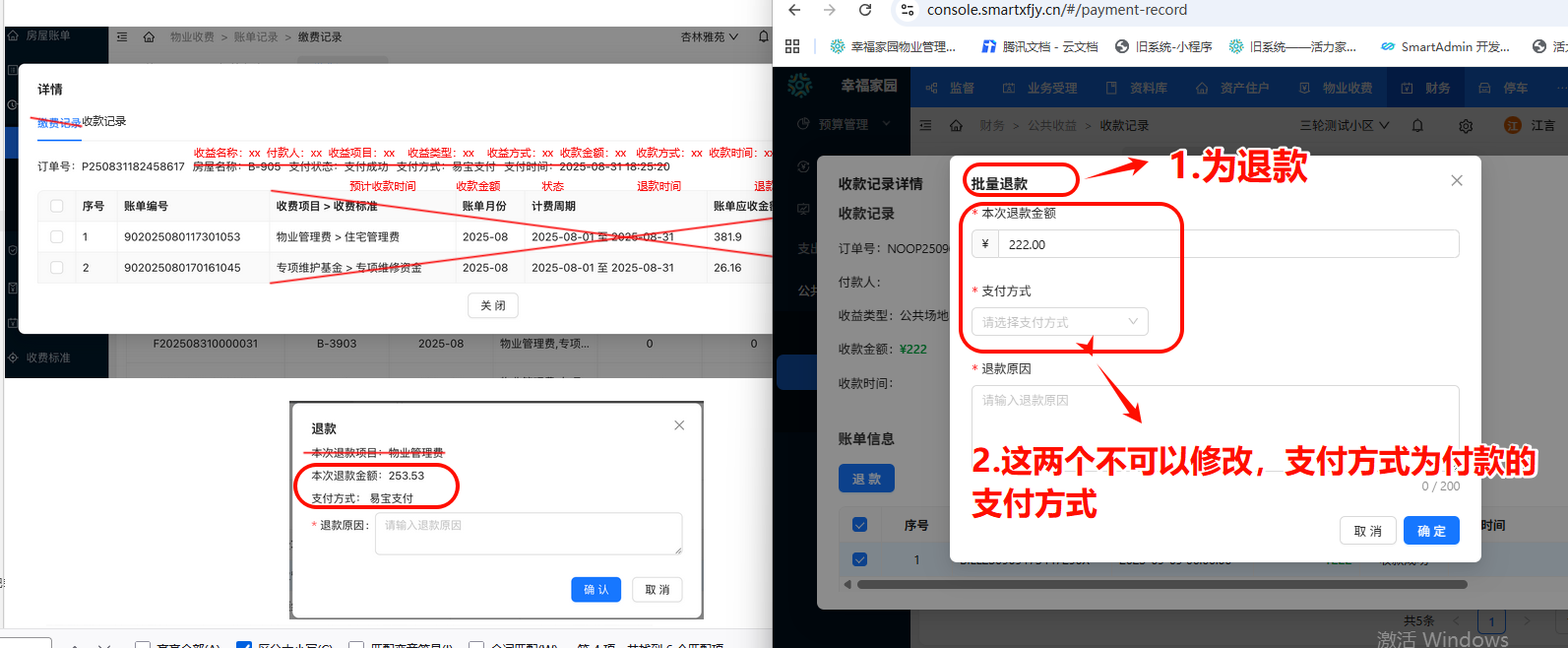
Task: Click the home icon before 财务 breadcrumb
Action: pyautogui.click(x=956, y=126)
